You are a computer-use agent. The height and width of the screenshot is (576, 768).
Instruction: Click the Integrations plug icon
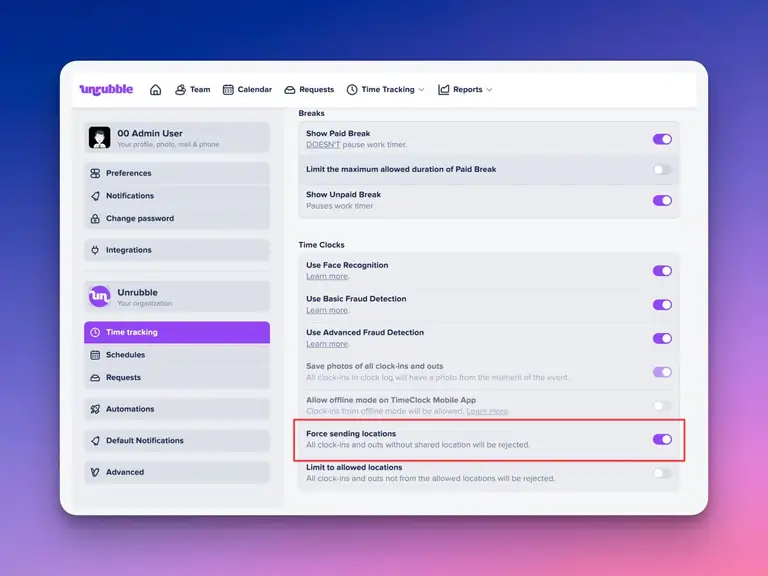click(95, 250)
